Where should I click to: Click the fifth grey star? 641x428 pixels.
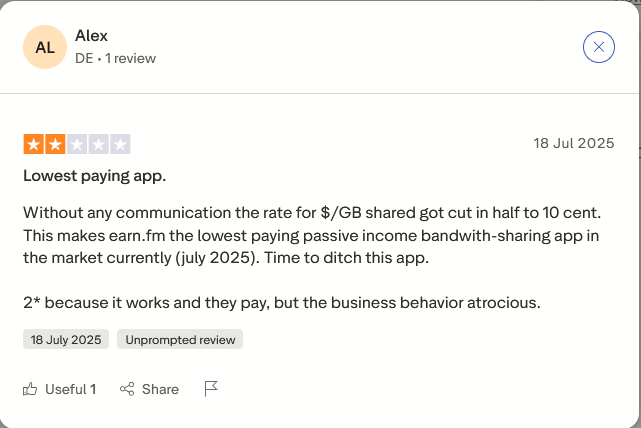[121, 144]
